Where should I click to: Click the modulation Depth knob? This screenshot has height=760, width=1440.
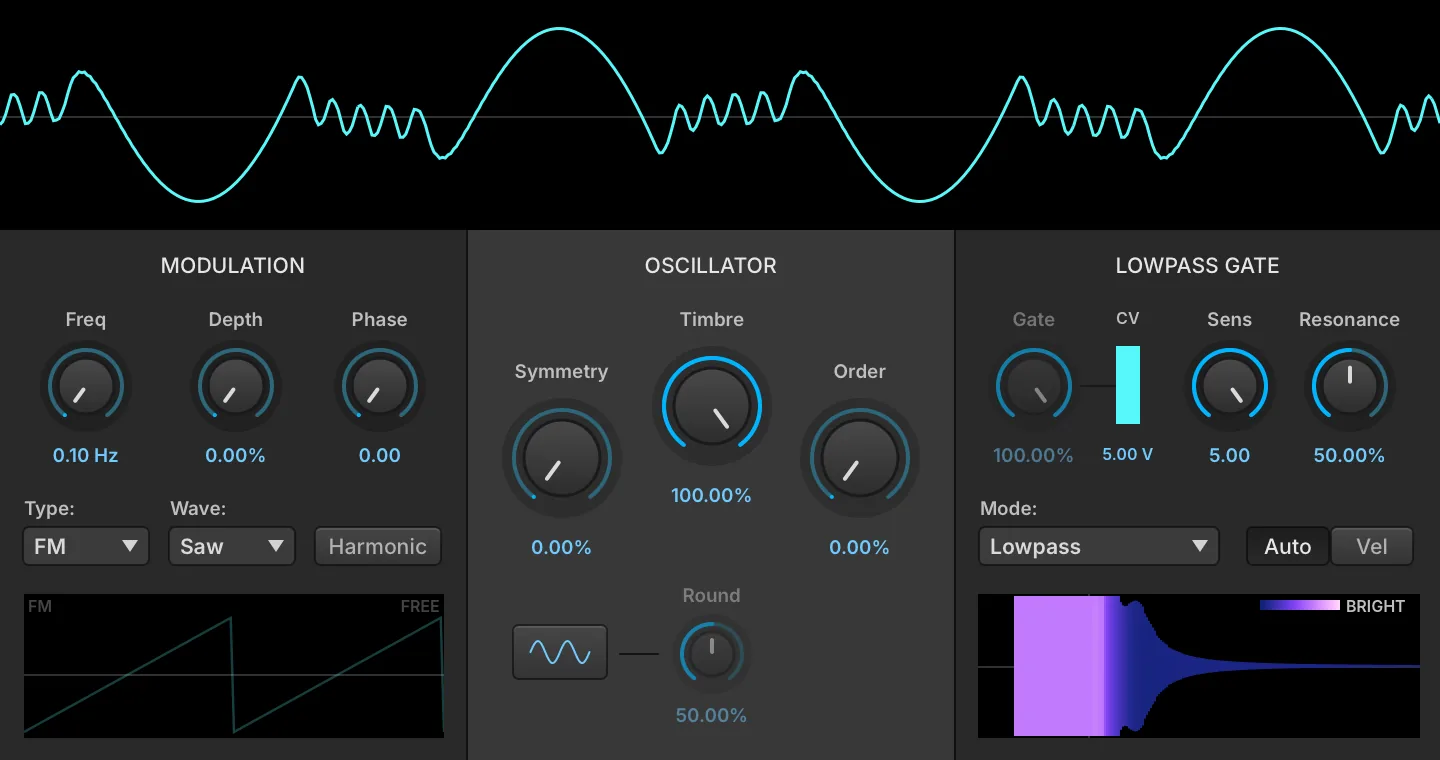click(x=235, y=386)
